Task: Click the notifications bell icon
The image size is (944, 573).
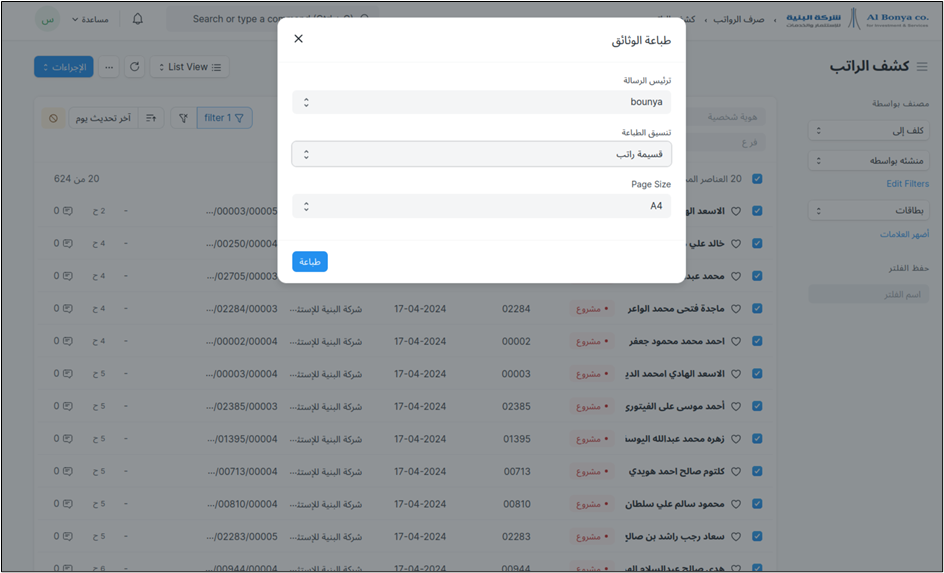Action: [137, 19]
